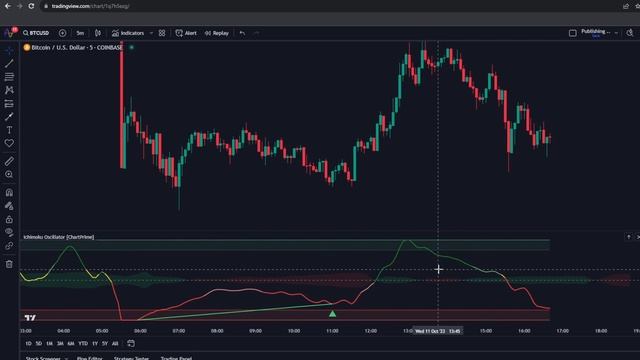Image resolution: width=640 pixels, height=360 pixels.
Task: Remove drawings with trash icon
Action: point(9,264)
